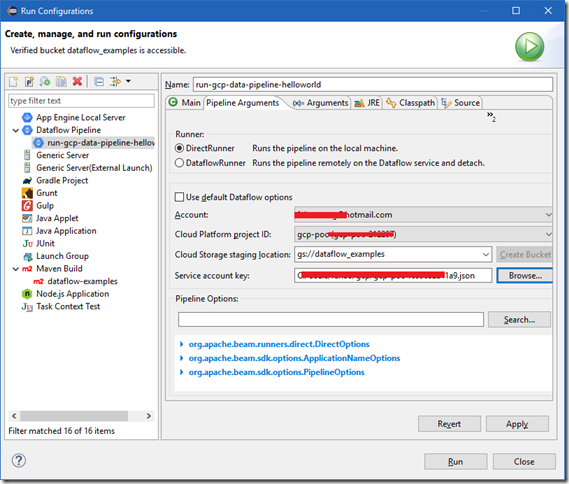Switch to the JRE tab
The width and height of the screenshot is (569, 484).
point(367,103)
